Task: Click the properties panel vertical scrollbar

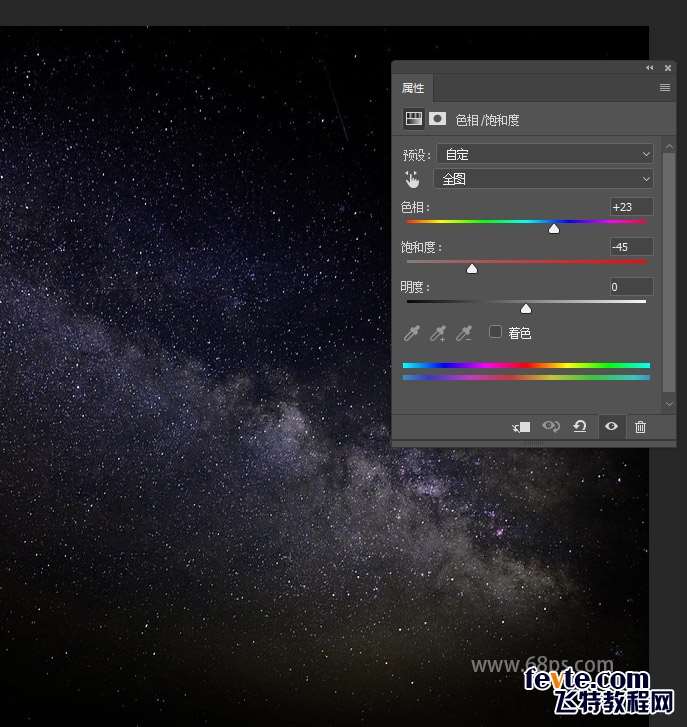Action: click(x=669, y=273)
